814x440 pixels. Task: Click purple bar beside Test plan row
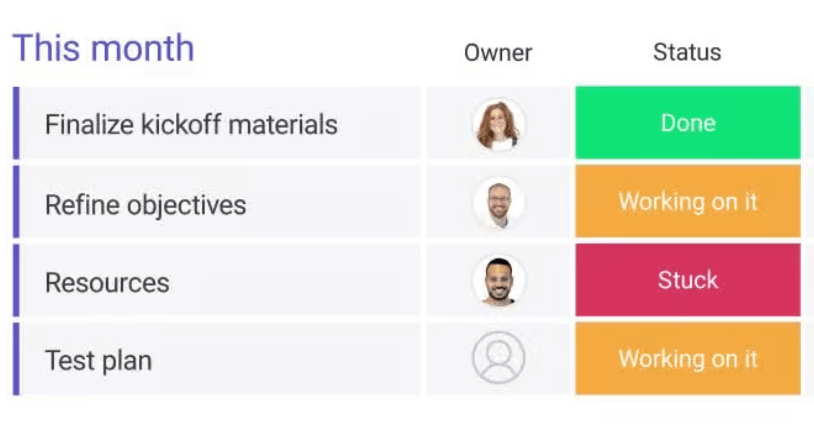point(16,358)
